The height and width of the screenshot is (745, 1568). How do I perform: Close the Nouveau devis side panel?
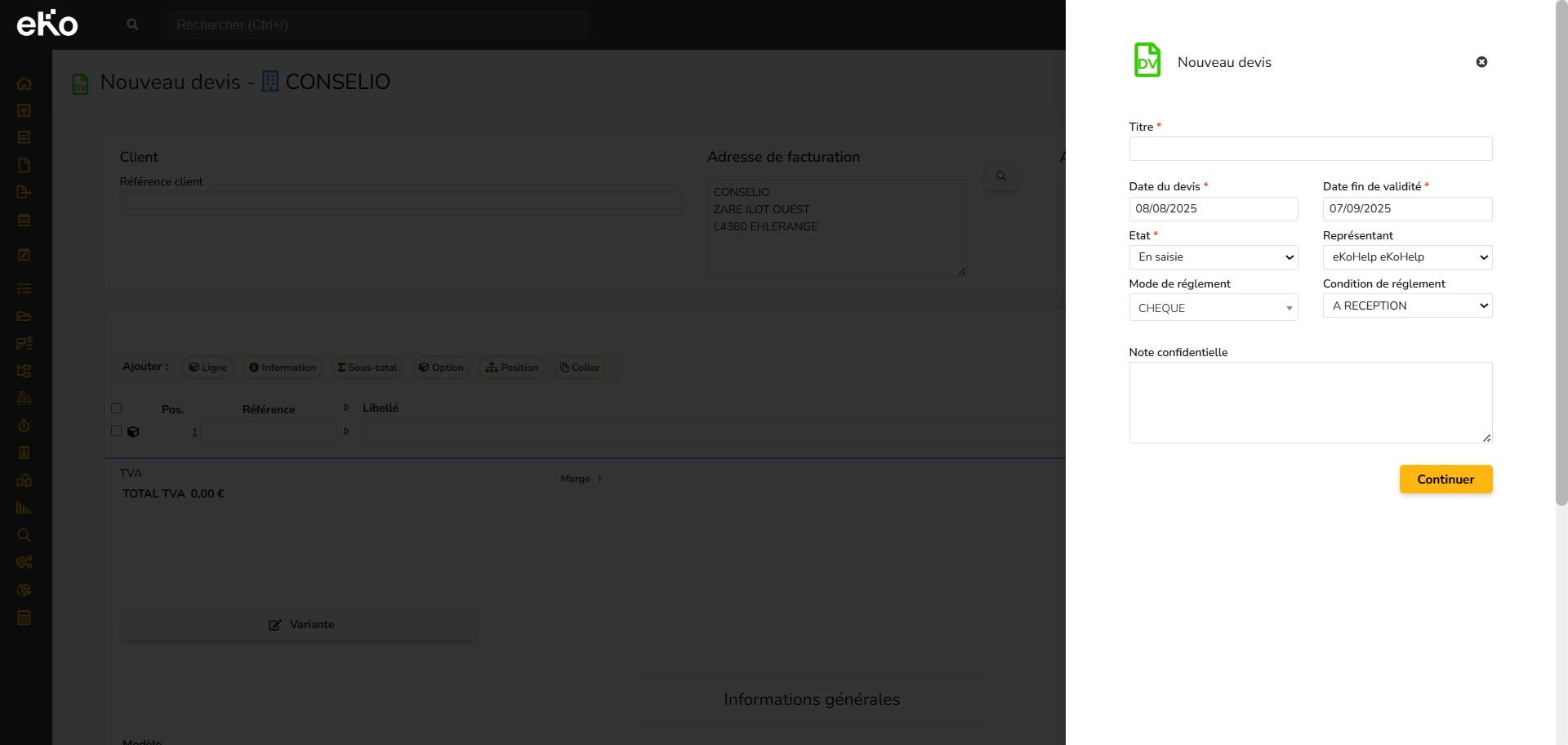(x=1481, y=62)
